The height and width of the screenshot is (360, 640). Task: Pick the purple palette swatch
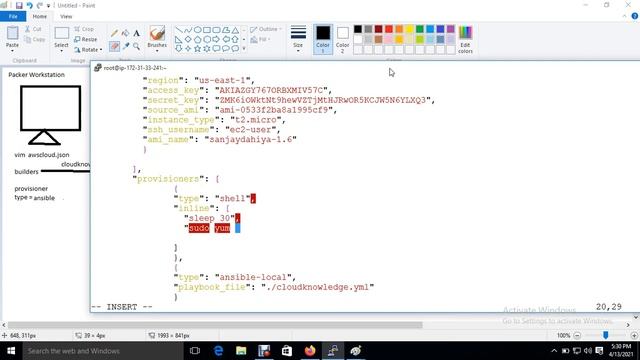coord(451,29)
